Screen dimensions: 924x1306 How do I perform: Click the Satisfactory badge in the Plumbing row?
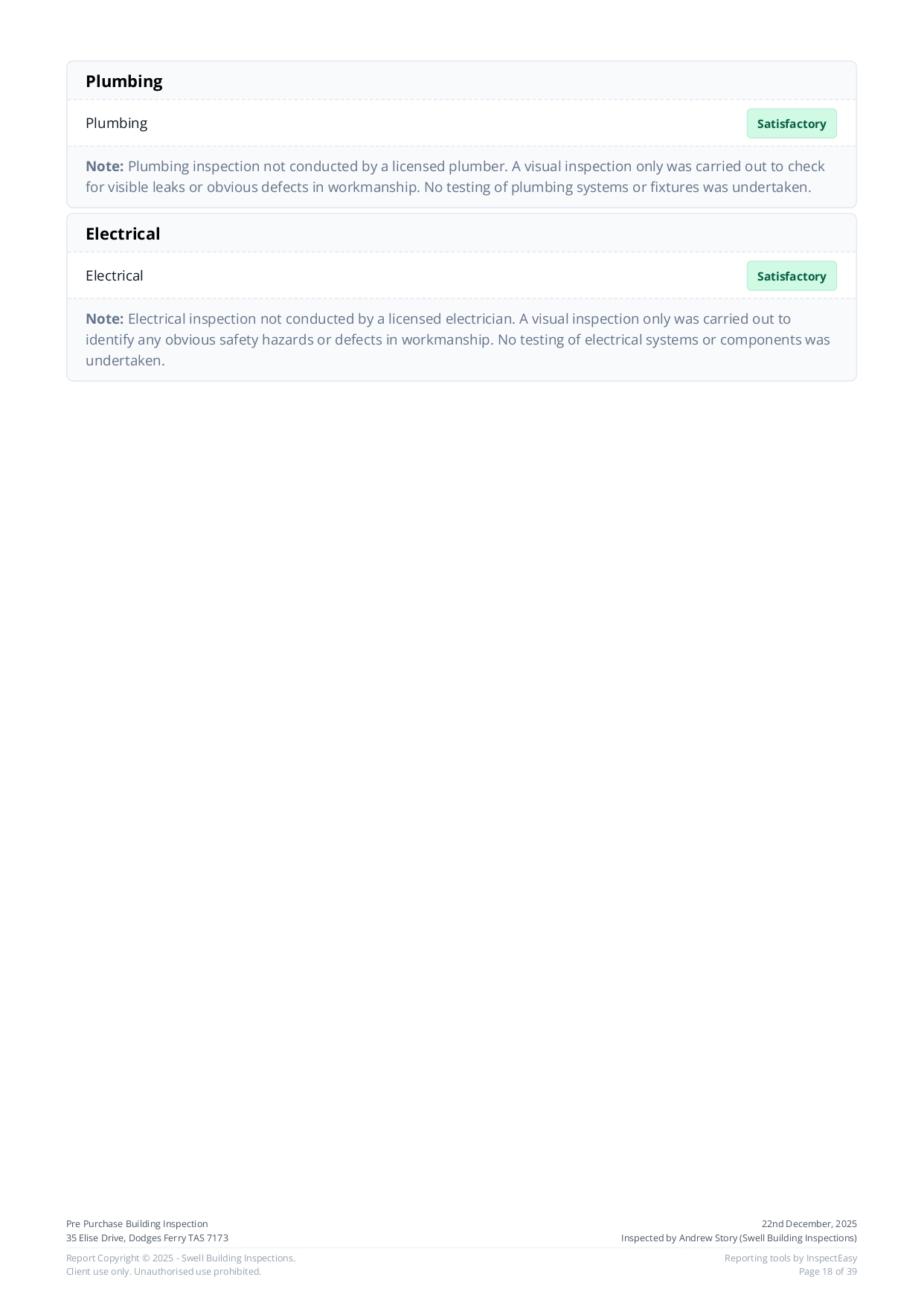[x=791, y=124]
